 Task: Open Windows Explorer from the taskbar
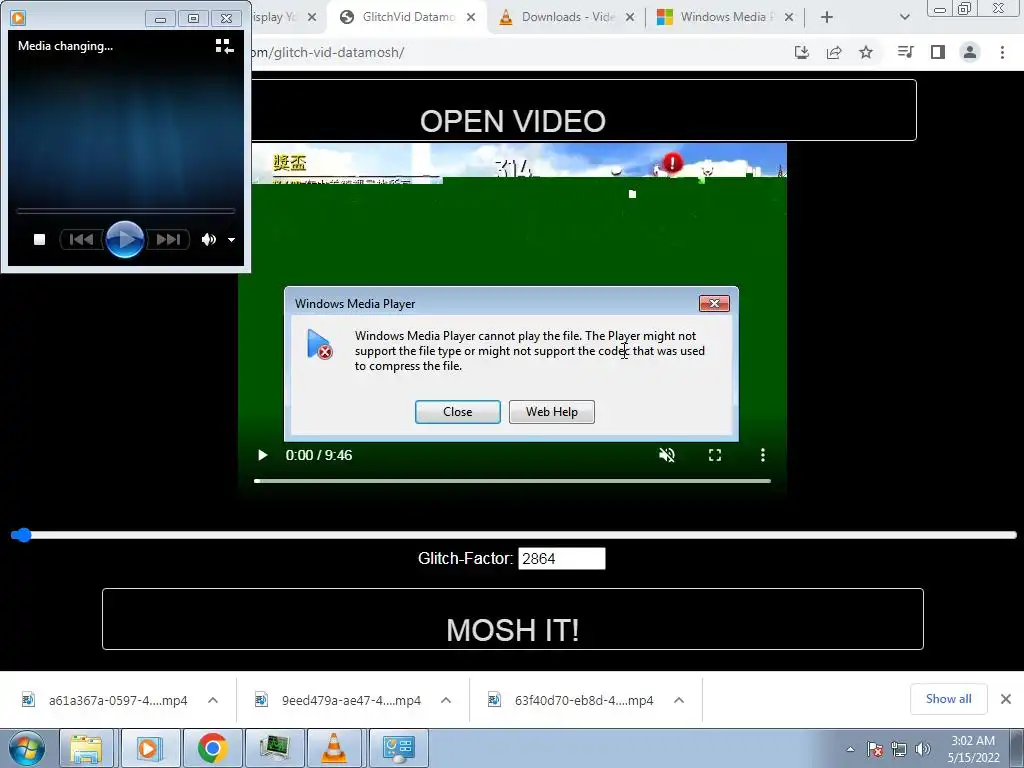pyautogui.click(x=86, y=748)
